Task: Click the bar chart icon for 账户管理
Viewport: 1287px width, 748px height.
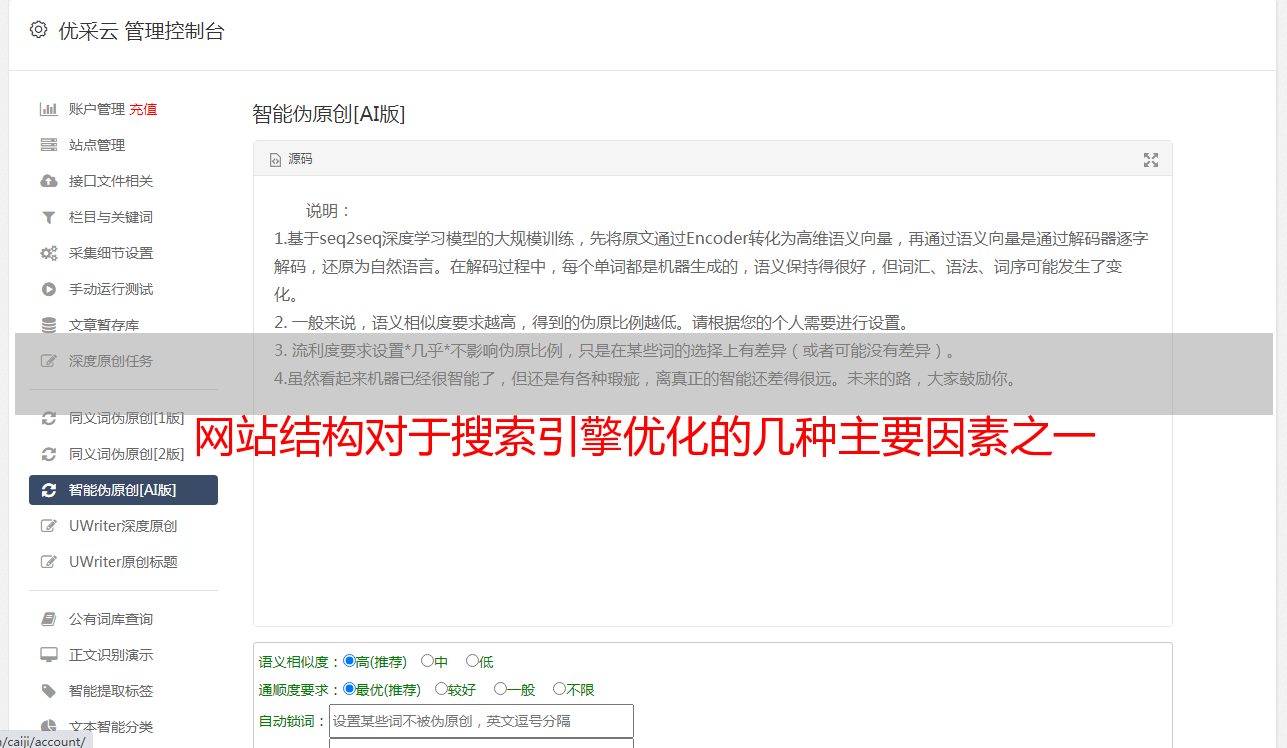Action: point(48,109)
